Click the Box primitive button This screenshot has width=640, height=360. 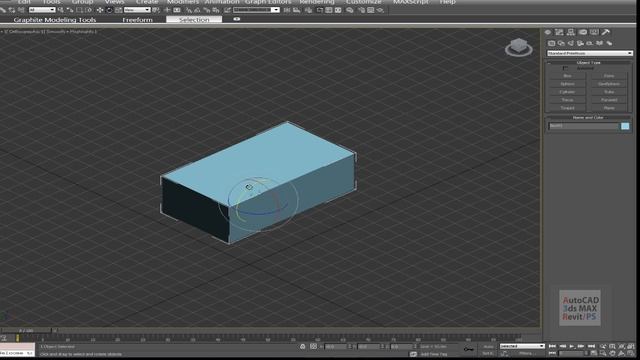click(x=567, y=76)
